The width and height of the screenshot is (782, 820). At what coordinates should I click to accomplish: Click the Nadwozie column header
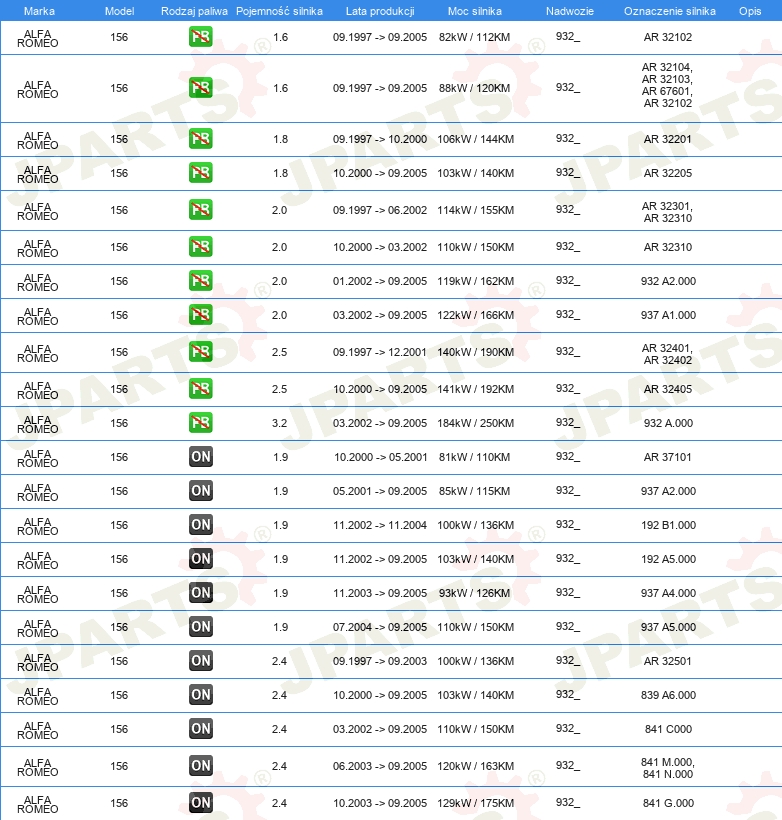[570, 11]
